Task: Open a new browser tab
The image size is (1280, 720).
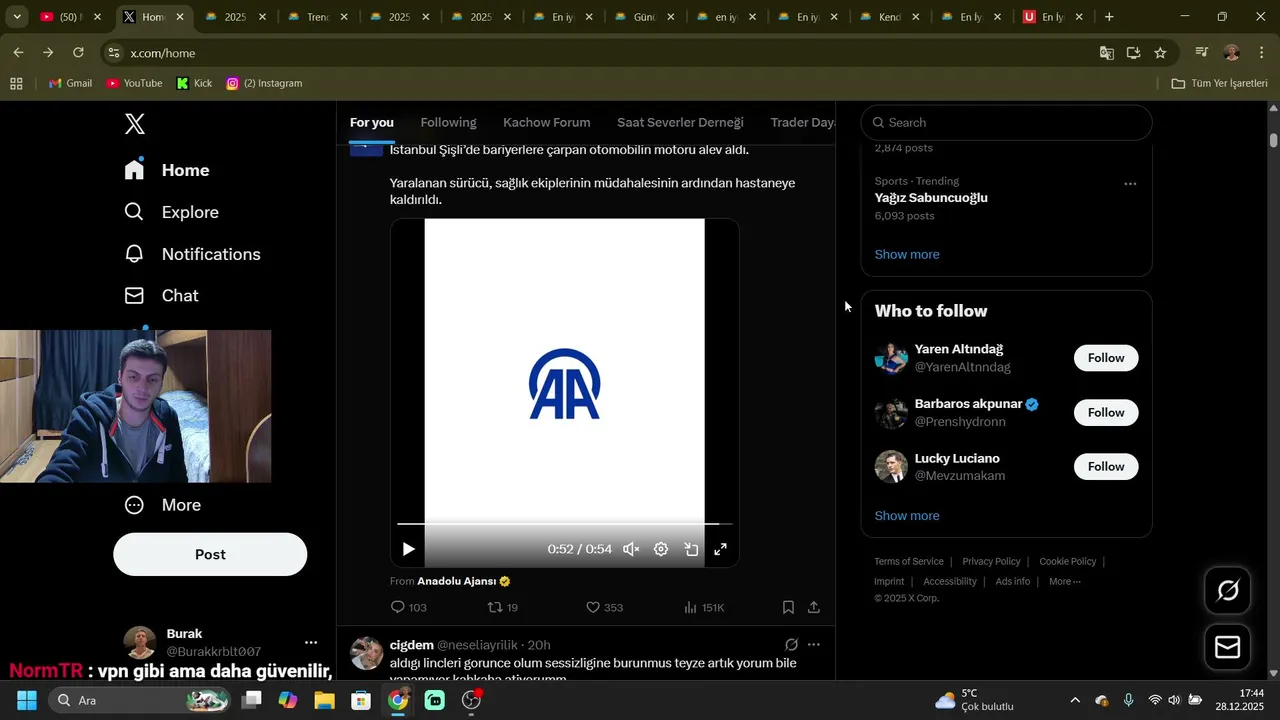Action: coord(1109,17)
